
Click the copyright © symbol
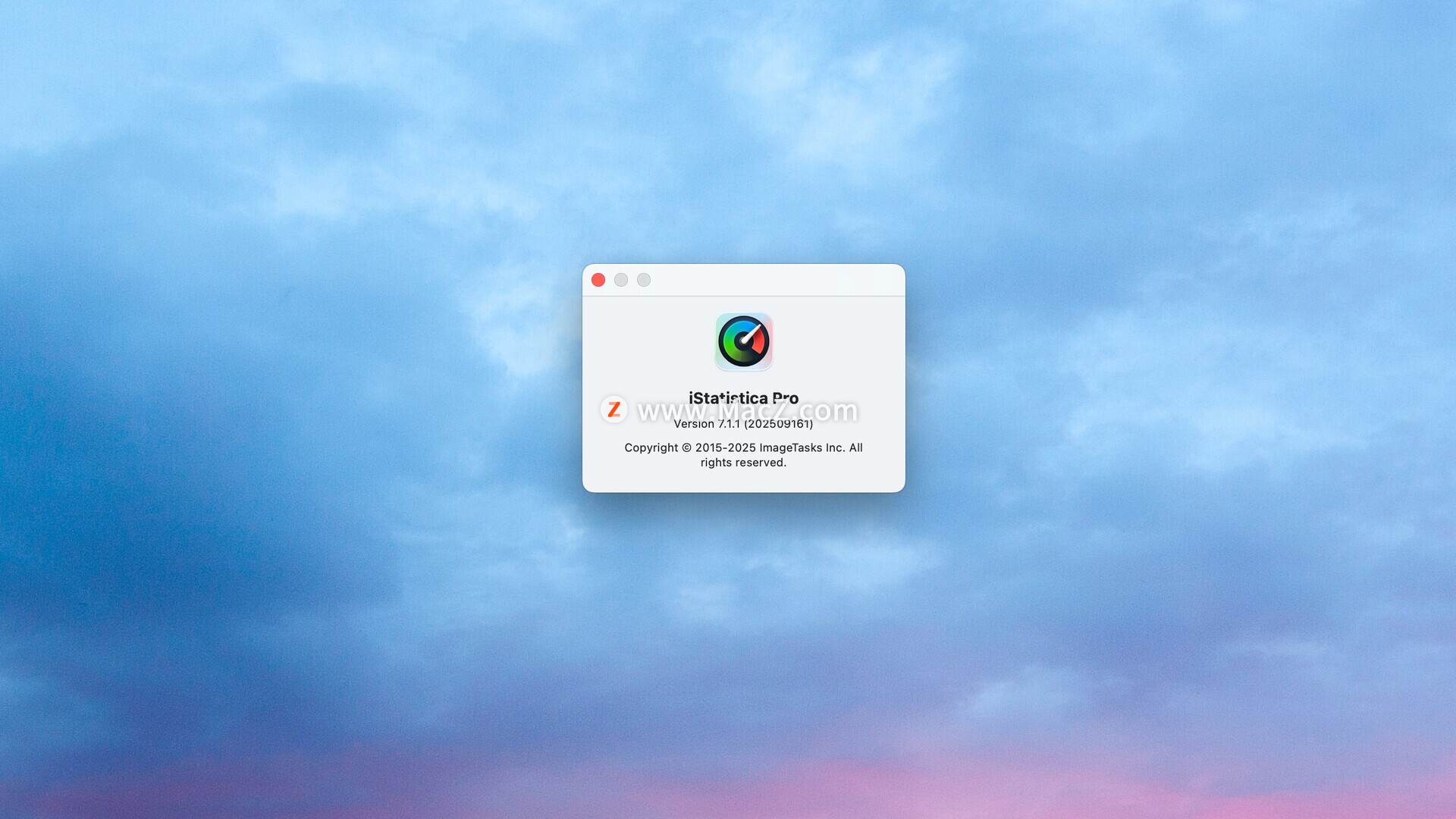[686, 448]
